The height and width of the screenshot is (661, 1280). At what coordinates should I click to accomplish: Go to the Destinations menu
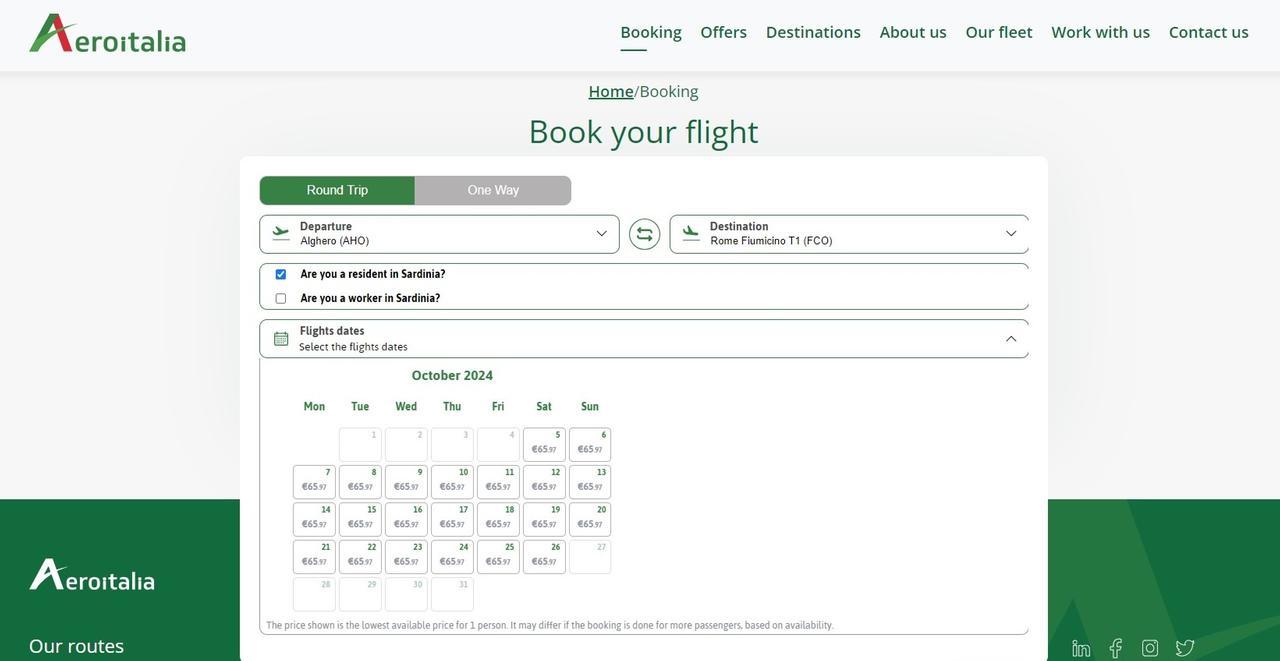(813, 32)
